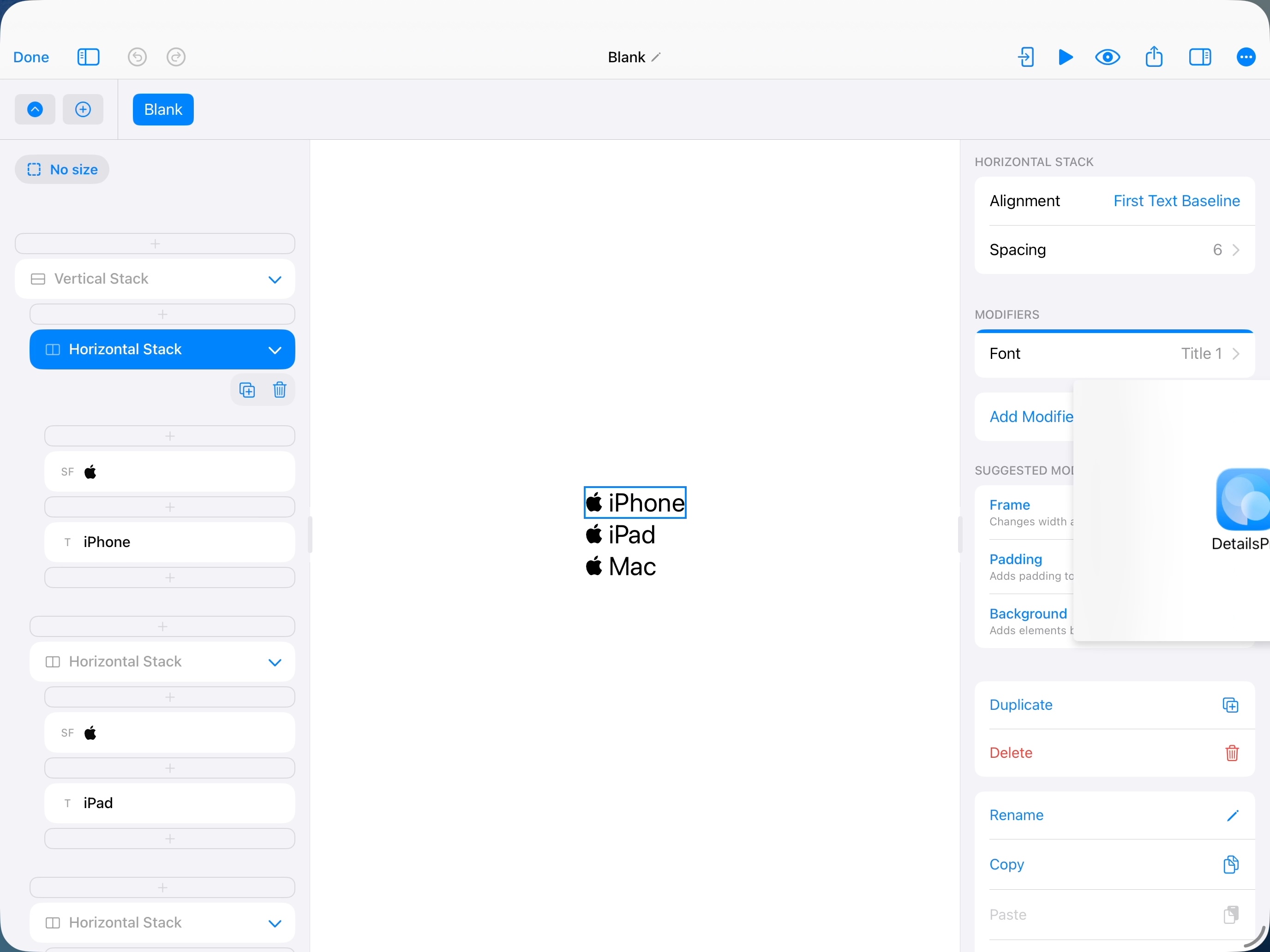
Task: Click the red trash icon in inspector
Action: coord(1232,753)
